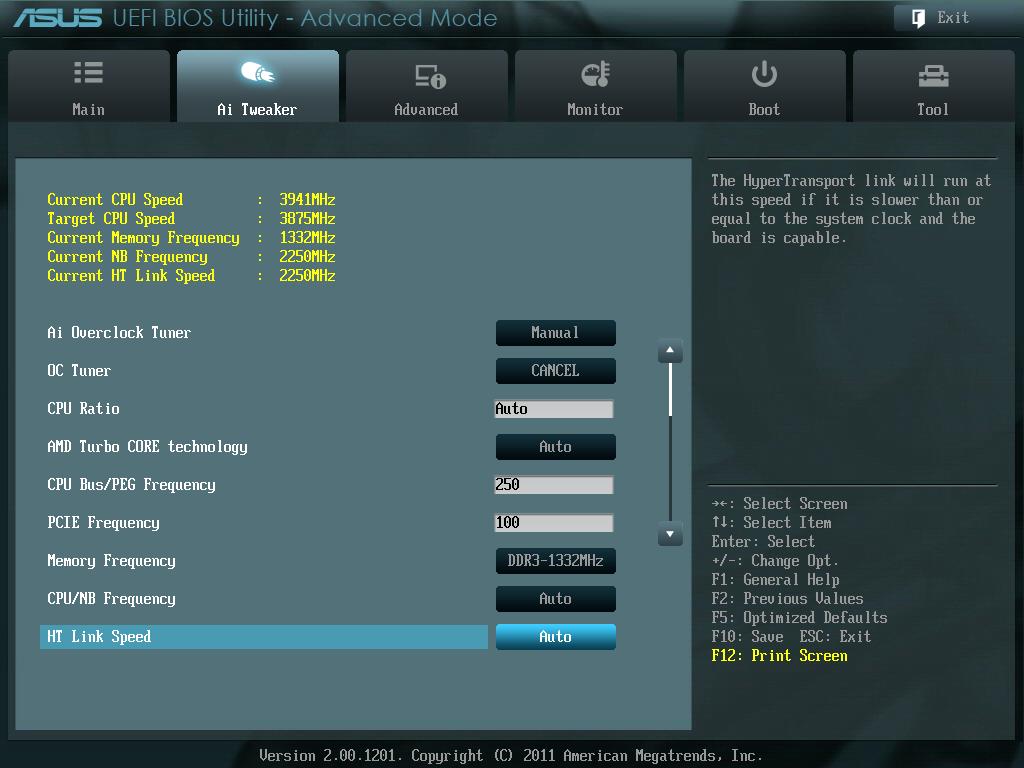
Task: Click the Current CPU Speed 3941MHz value
Action: point(307,199)
